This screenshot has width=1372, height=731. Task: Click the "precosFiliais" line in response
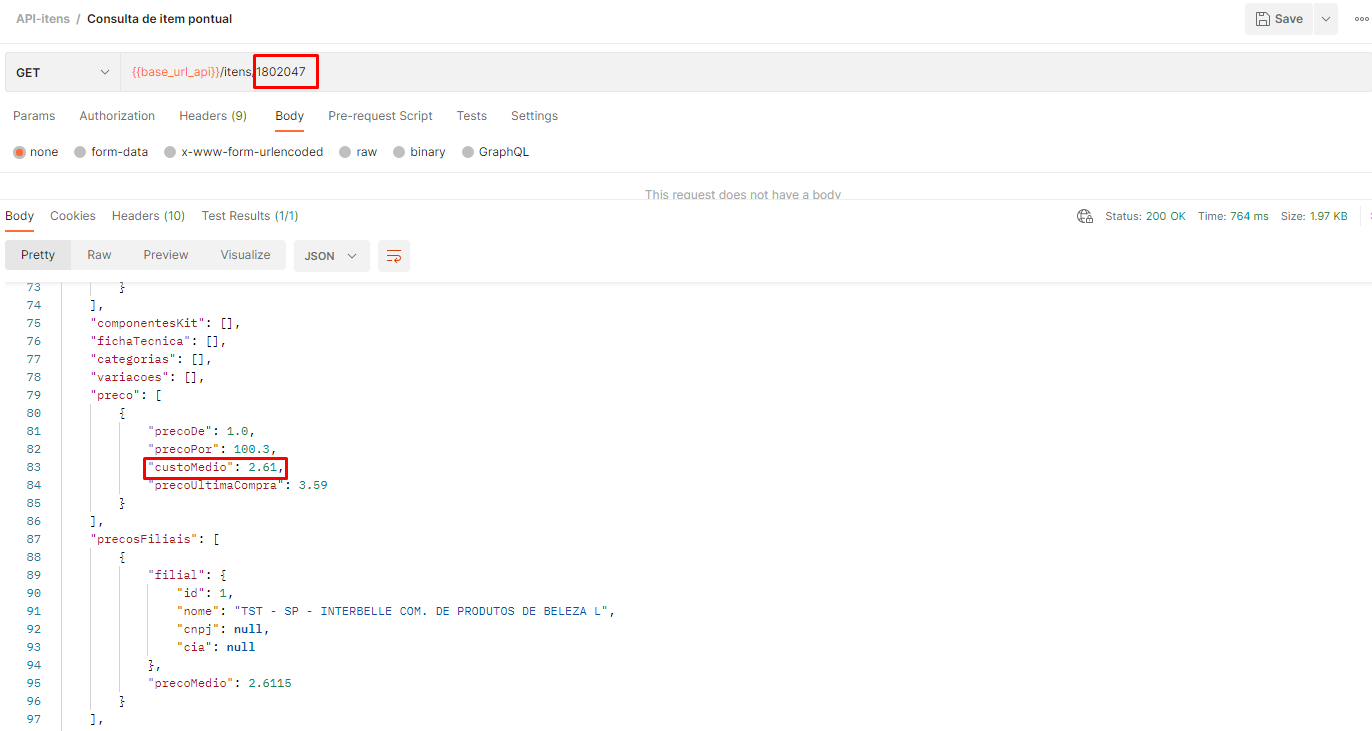point(155,539)
